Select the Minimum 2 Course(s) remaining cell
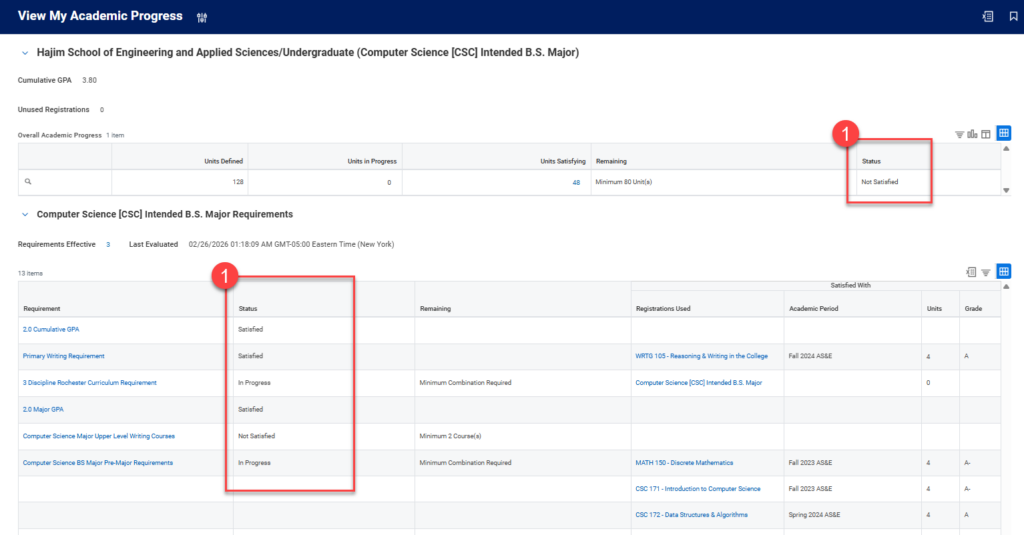 point(450,436)
